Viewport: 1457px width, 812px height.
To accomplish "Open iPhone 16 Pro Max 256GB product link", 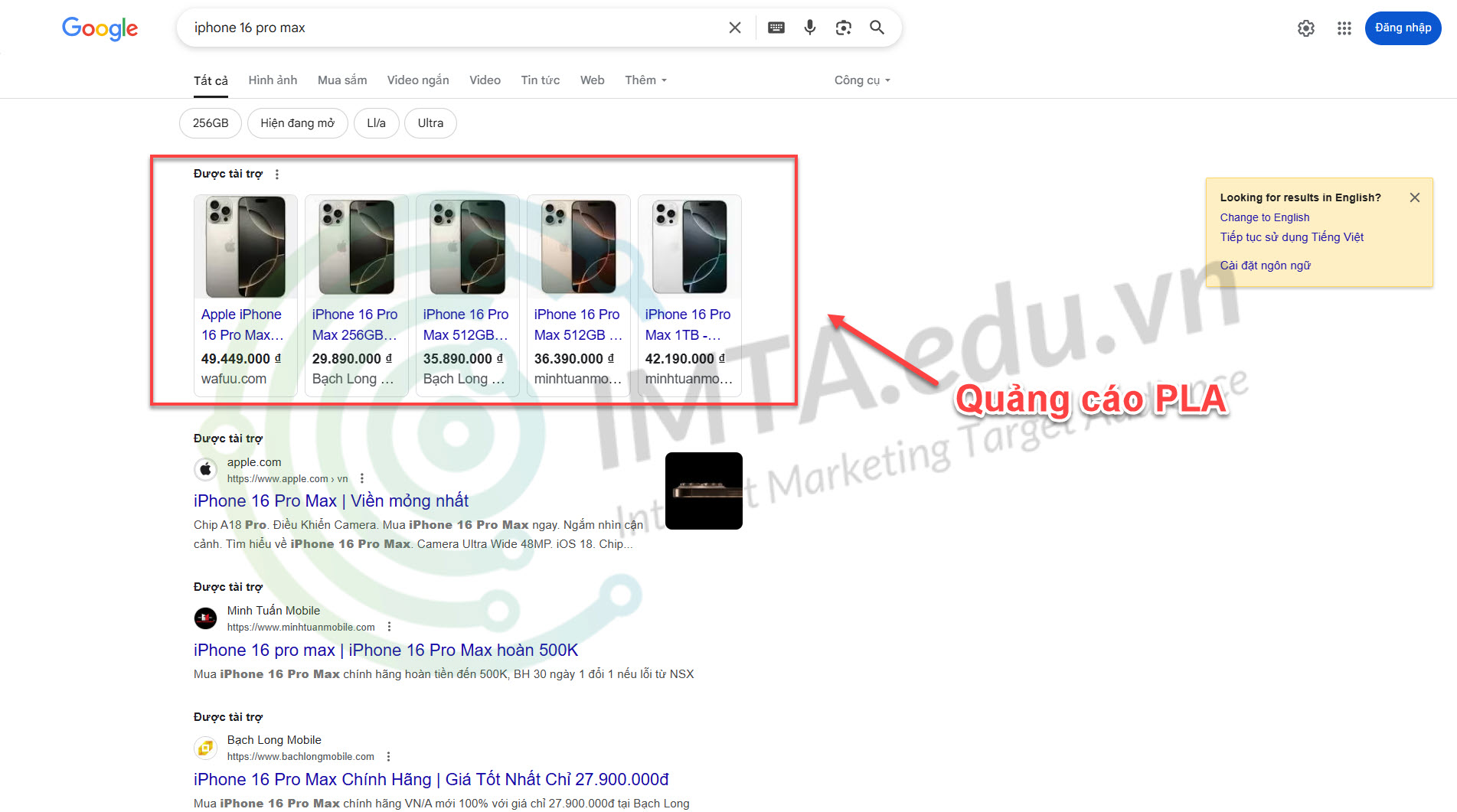I will tap(354, 324).
